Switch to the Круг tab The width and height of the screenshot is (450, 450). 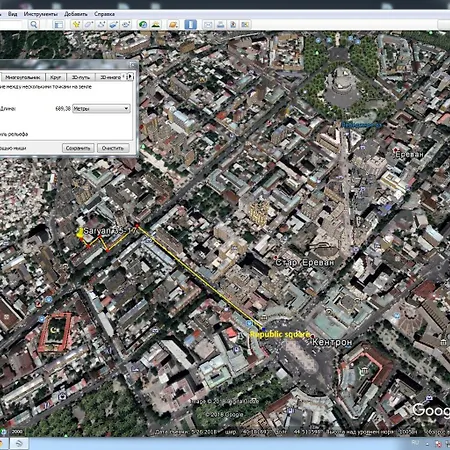(55, 77)
